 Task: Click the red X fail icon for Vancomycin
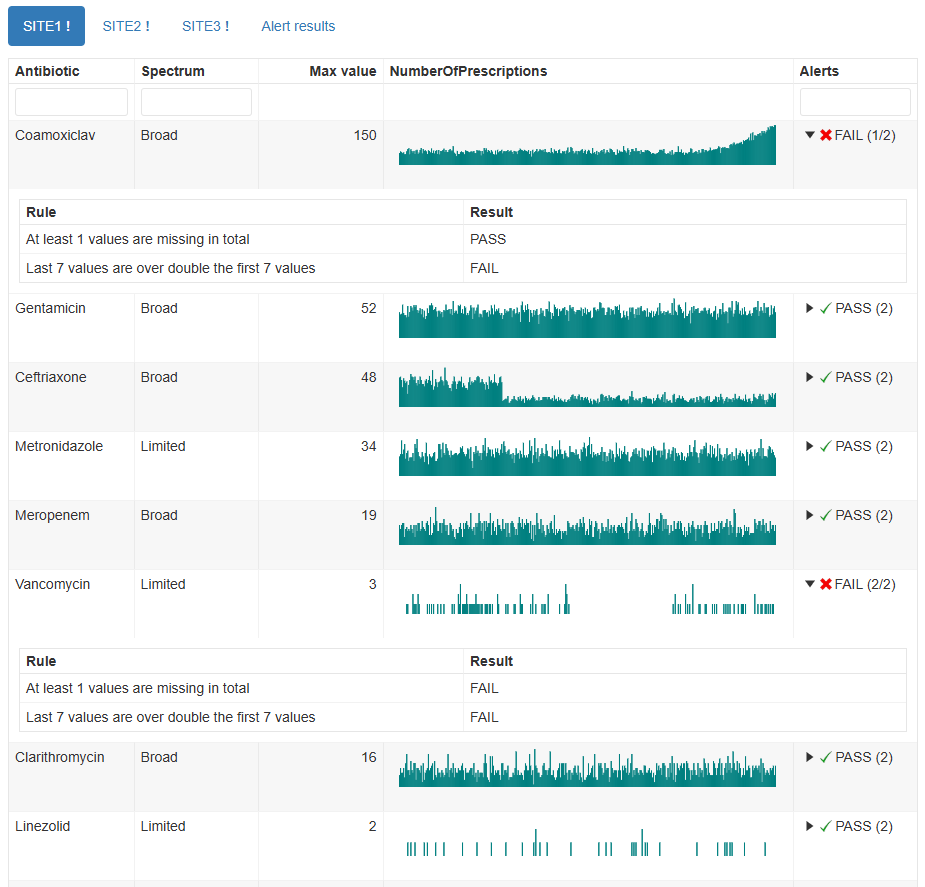click(x=826, y=585)
